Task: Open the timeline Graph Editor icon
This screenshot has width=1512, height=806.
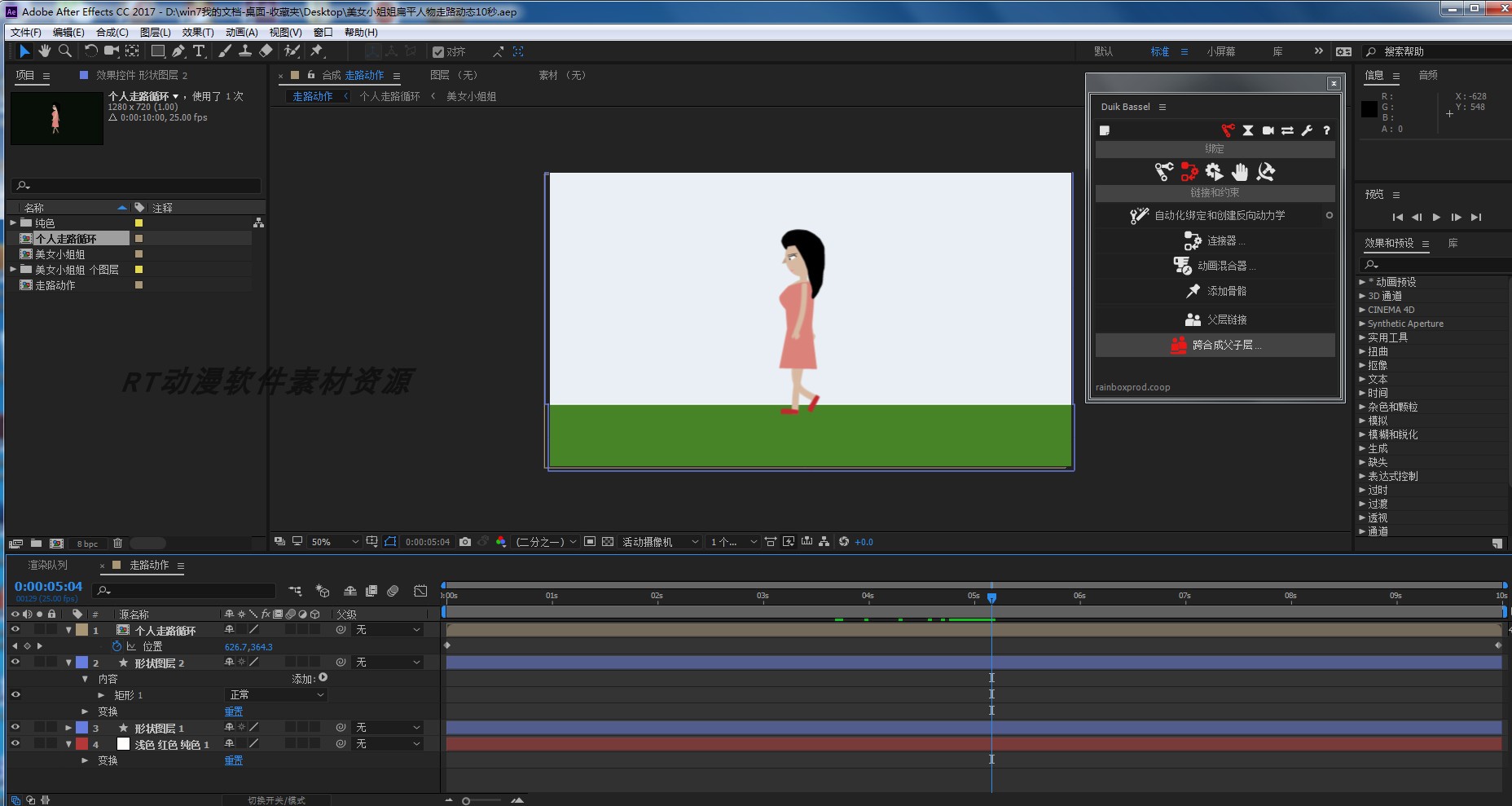Action: click(x=420, y=591)
